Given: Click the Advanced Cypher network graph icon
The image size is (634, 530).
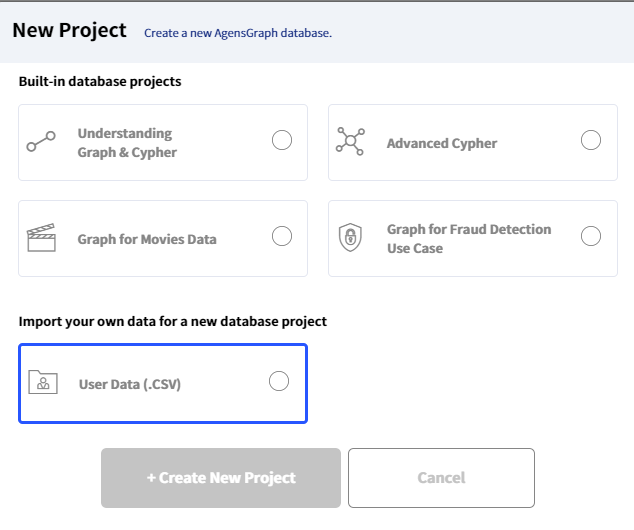Looking at the screenshot, I should pyautogui.click(x=350, y=142).
